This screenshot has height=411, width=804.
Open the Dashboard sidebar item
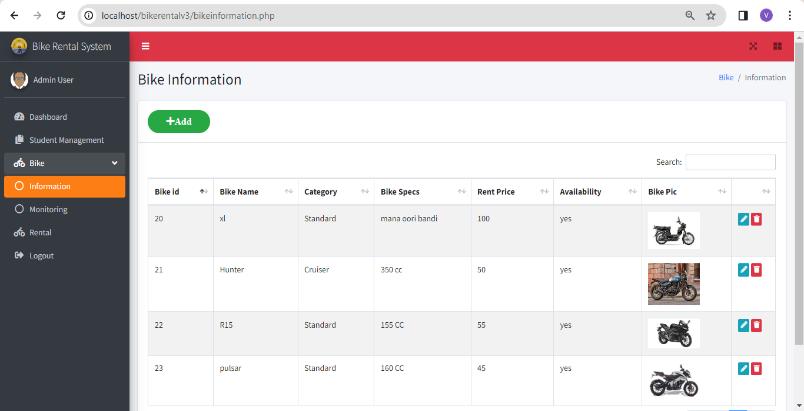pos(48,117)
